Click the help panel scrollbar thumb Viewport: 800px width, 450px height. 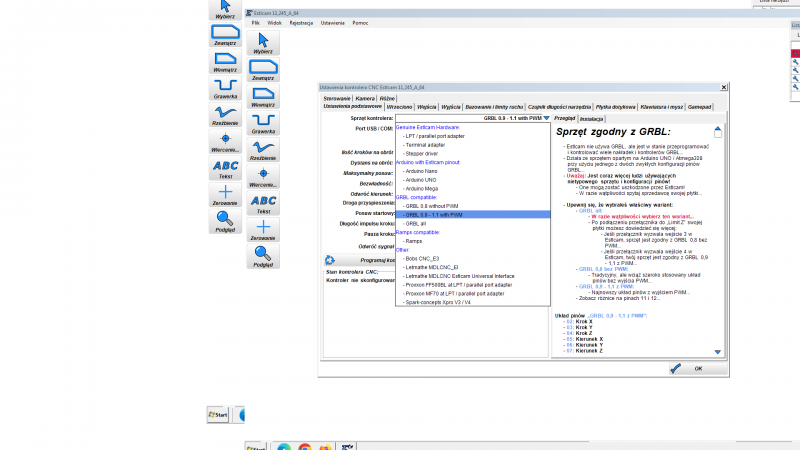coord(718,134)
